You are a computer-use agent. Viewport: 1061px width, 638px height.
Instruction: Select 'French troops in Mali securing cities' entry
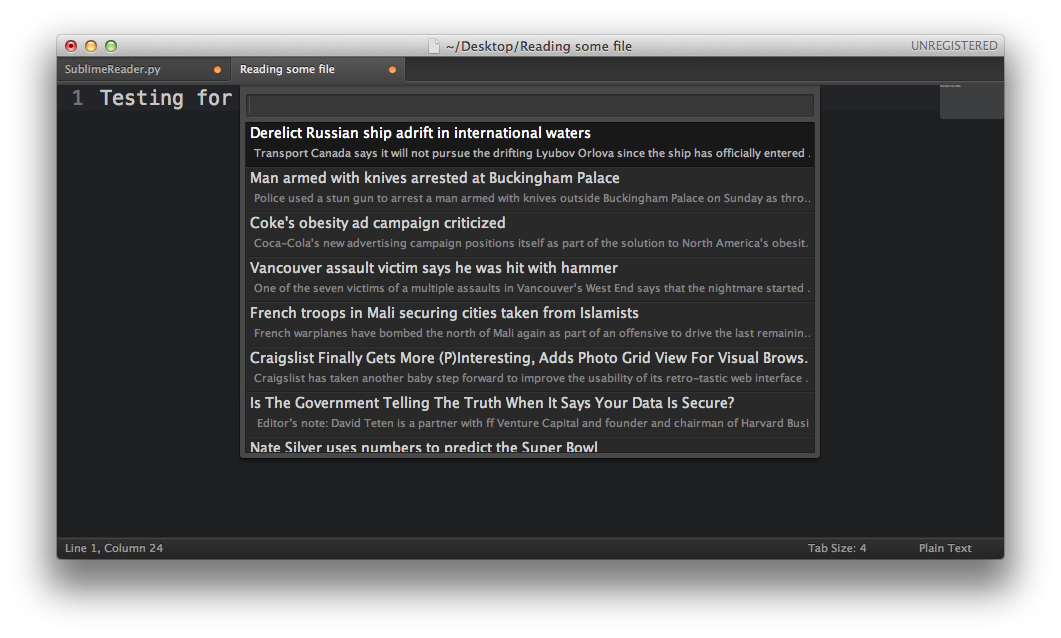click(530, 323)
